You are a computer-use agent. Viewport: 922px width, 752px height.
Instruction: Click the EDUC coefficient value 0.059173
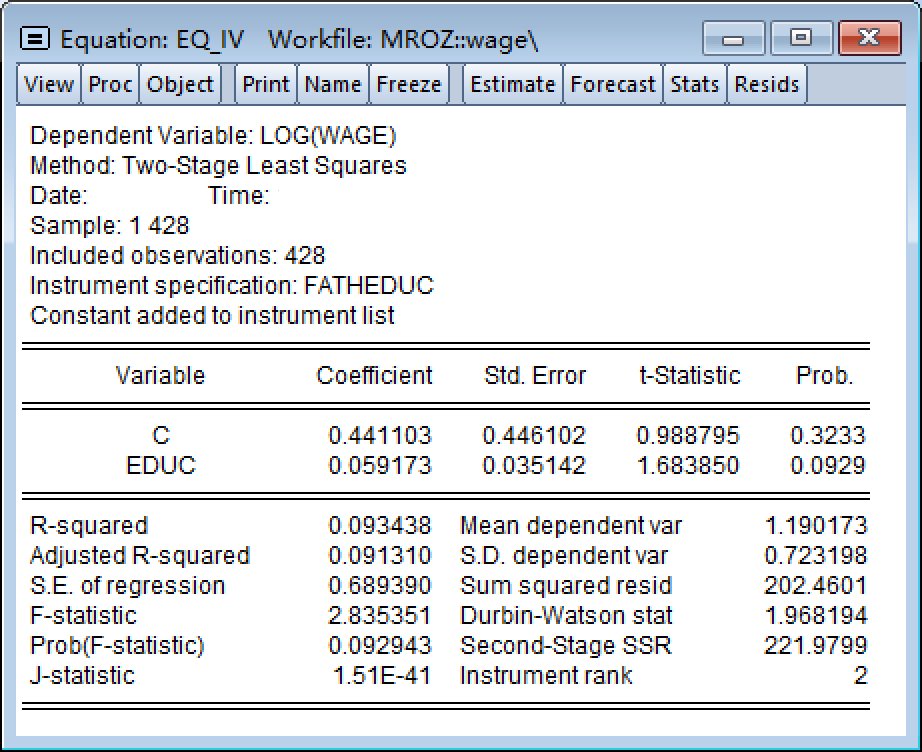(380, 466)
